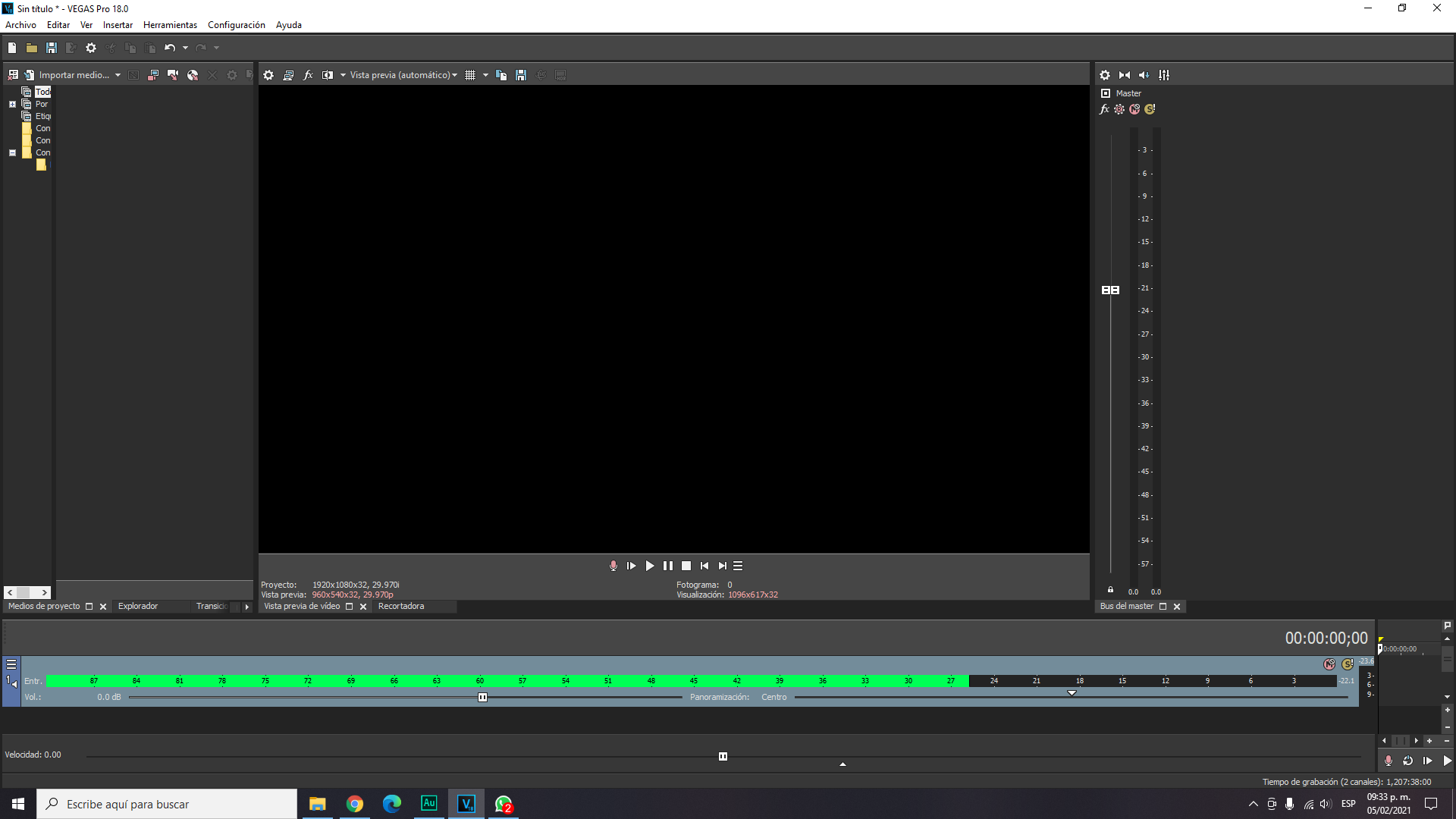This screenshot has height=819, width=1456.
Task: Save snapshot of preview to file
Action: (521, 75)
